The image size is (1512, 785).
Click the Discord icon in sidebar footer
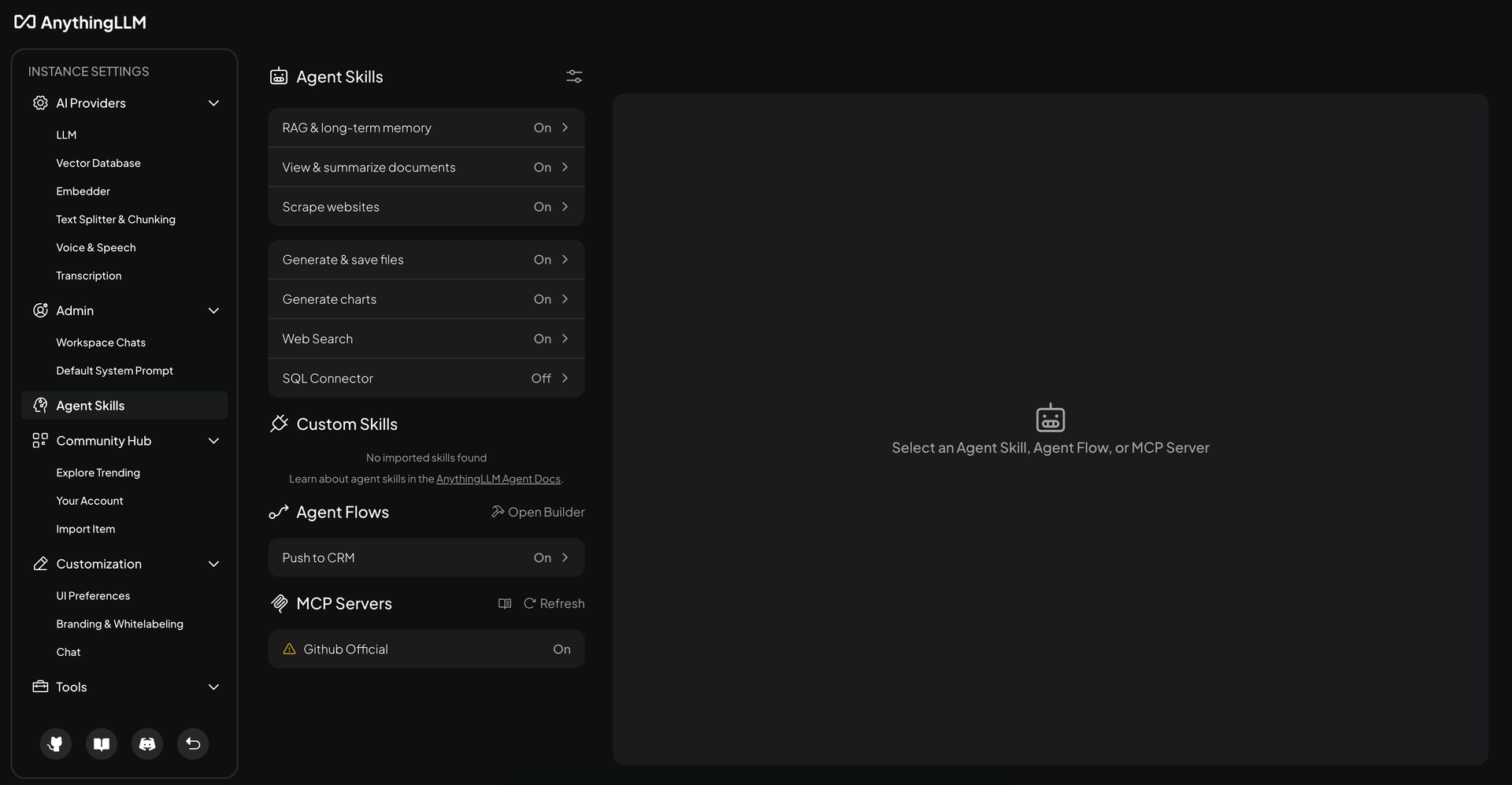pos(147,744)
